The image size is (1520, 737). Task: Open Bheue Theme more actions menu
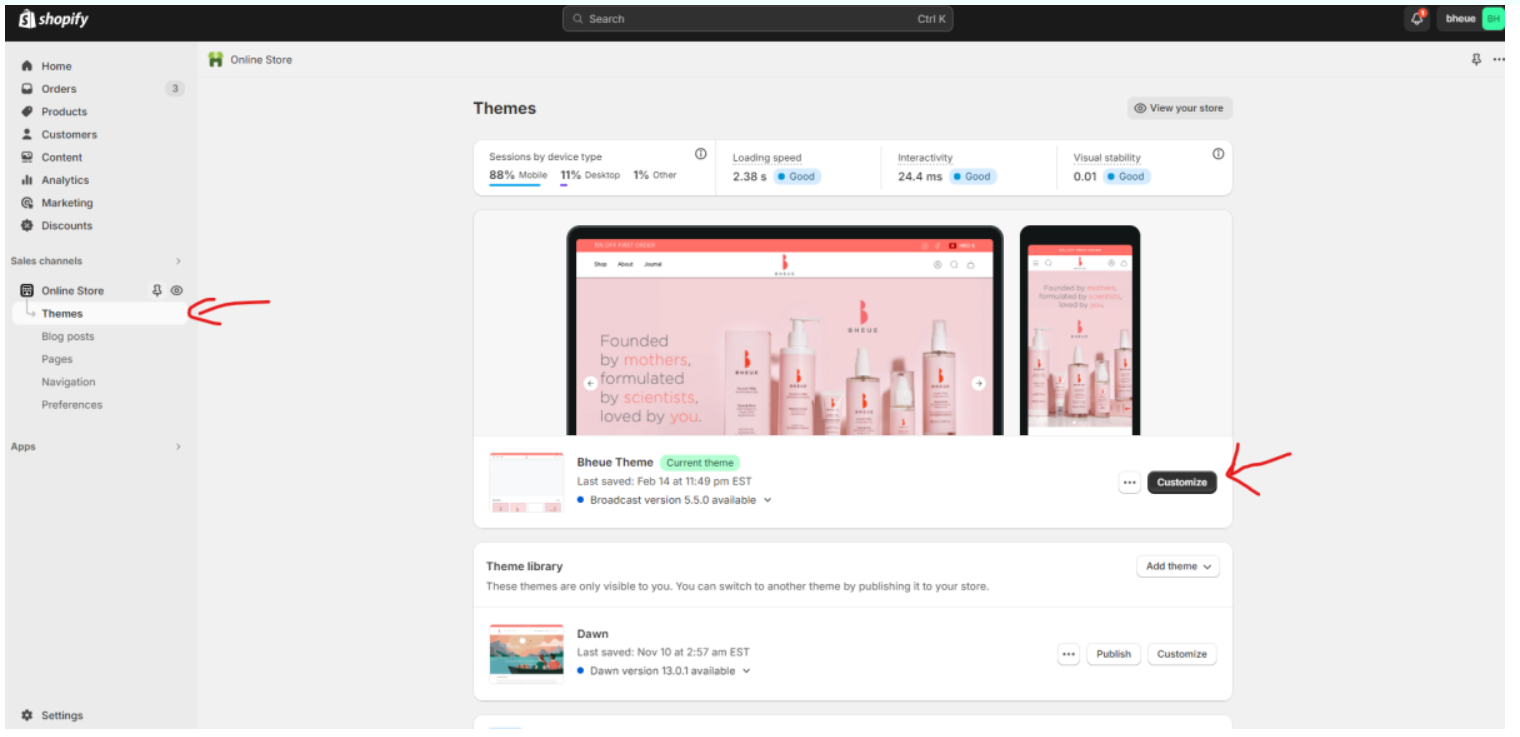coord(1130,483)
